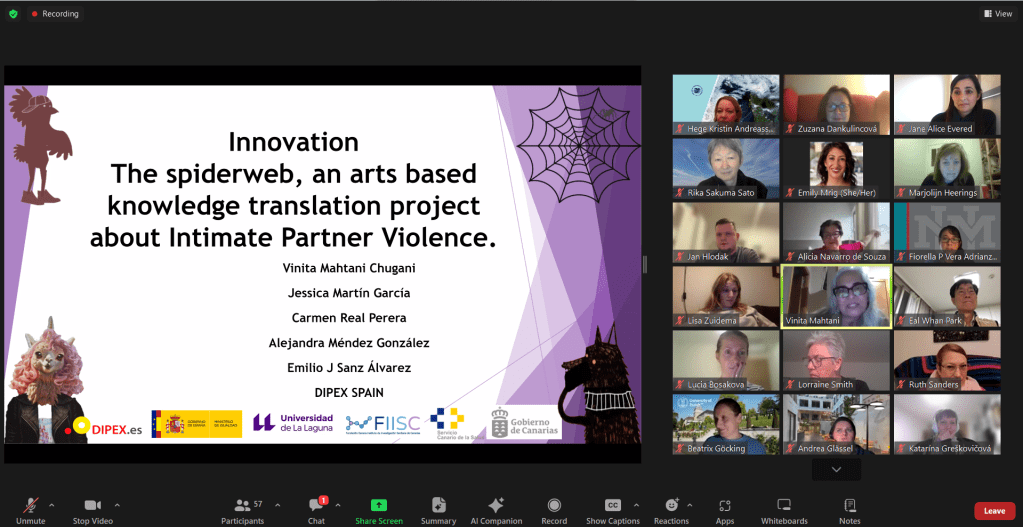The height and width of the screenshot is (527, 1023).
Task: Open the Apps panel
Action: [x=725, y=506]
